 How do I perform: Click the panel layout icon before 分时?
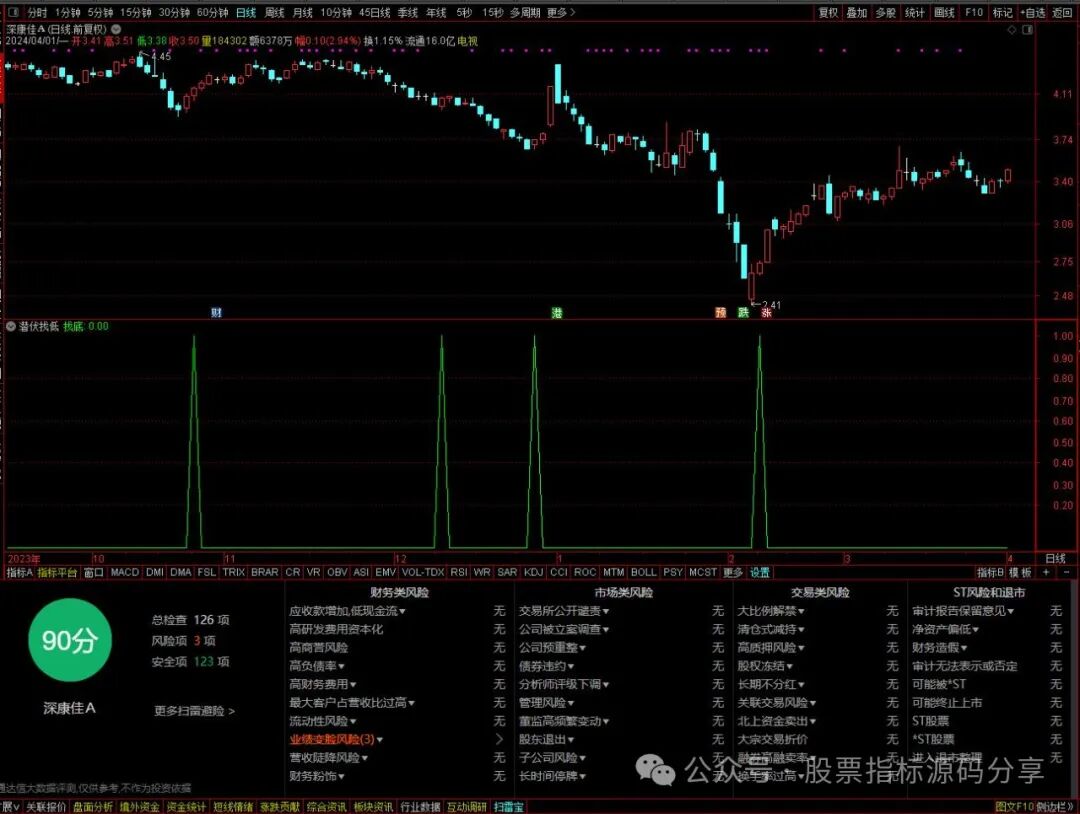(x=13, y=12)
